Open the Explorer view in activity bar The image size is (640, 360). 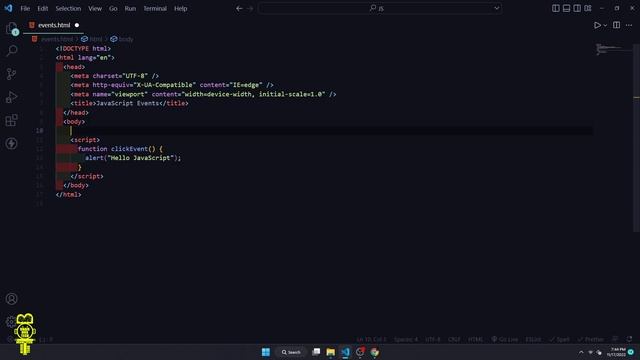coord(12,28)
